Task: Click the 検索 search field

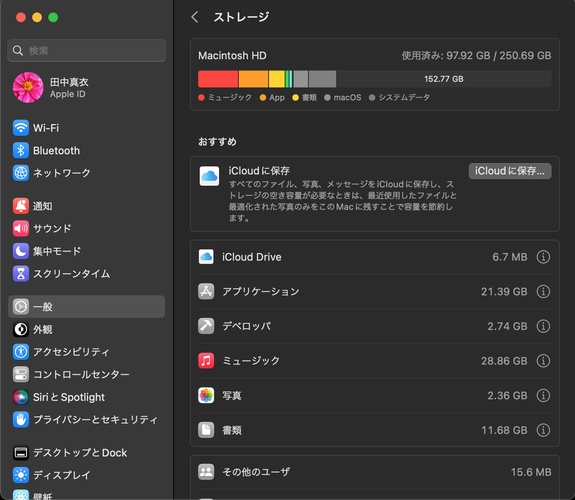Action: [x=86, y=50]
